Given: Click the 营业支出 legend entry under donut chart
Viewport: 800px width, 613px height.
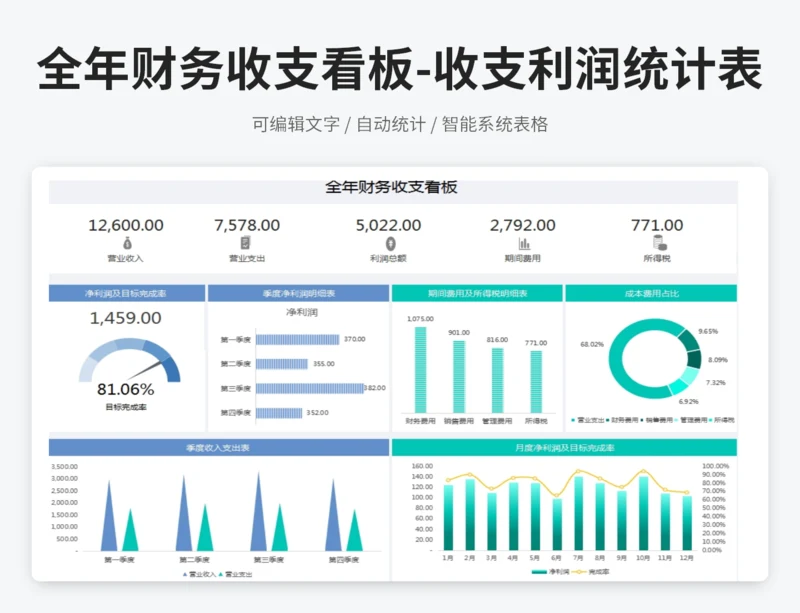Looking at the screenshot, I should pos(587,420).
